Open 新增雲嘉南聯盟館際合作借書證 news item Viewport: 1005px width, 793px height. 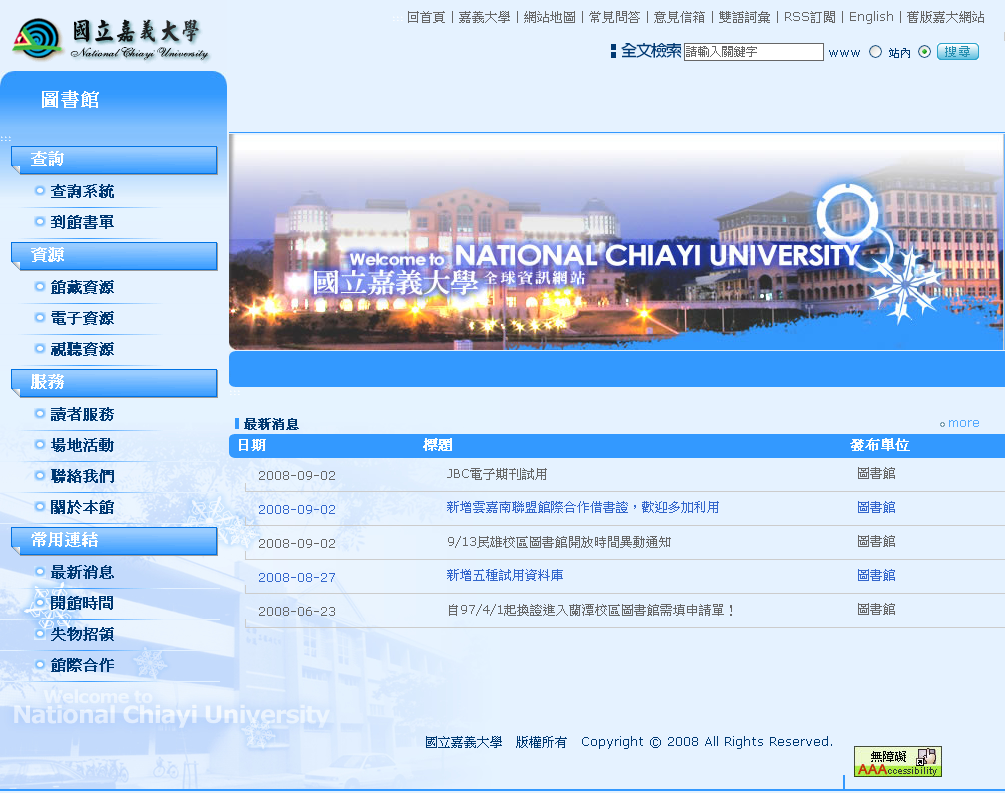coord(583,508)
